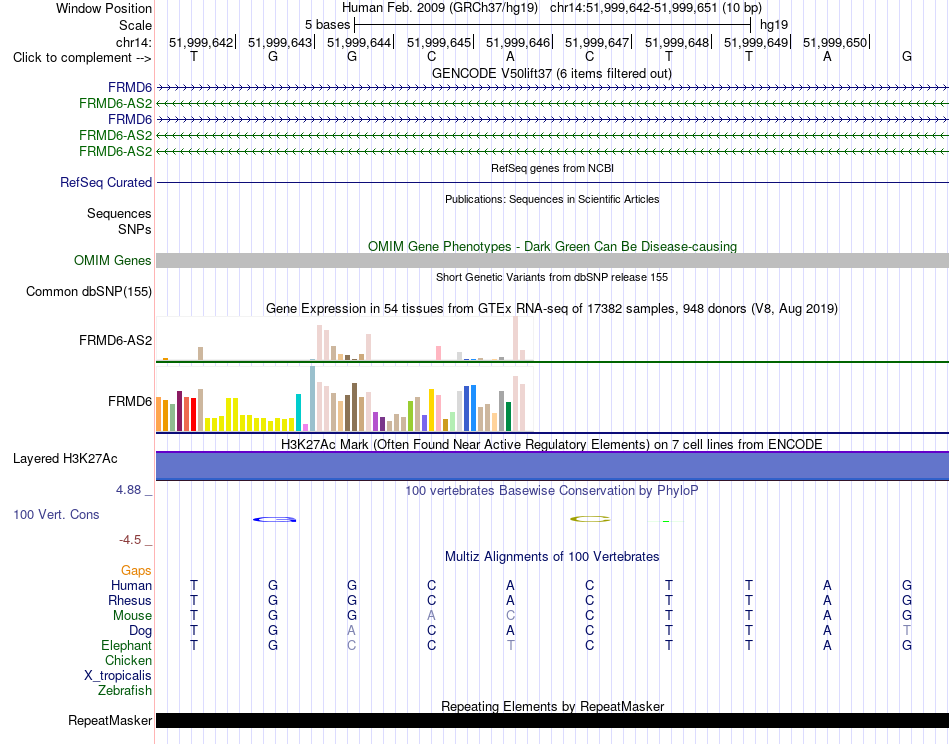Viewport: 950px width, 744px height.
Task: Click the Common dbSNP(155) label
Action: [88, 291]
